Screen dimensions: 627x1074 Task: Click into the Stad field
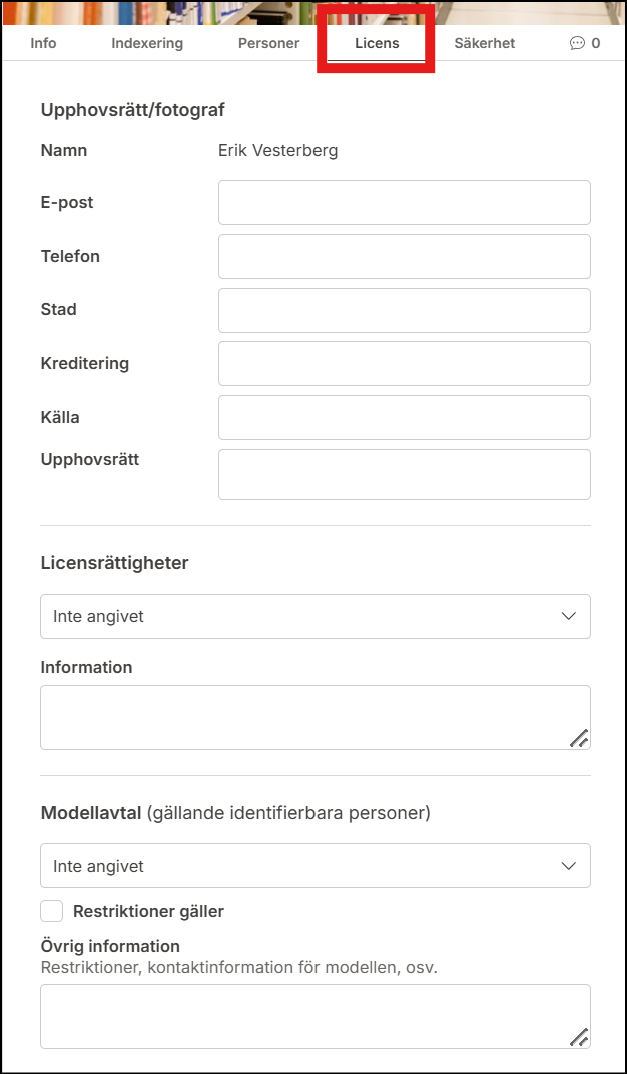(x=404, y=310)
